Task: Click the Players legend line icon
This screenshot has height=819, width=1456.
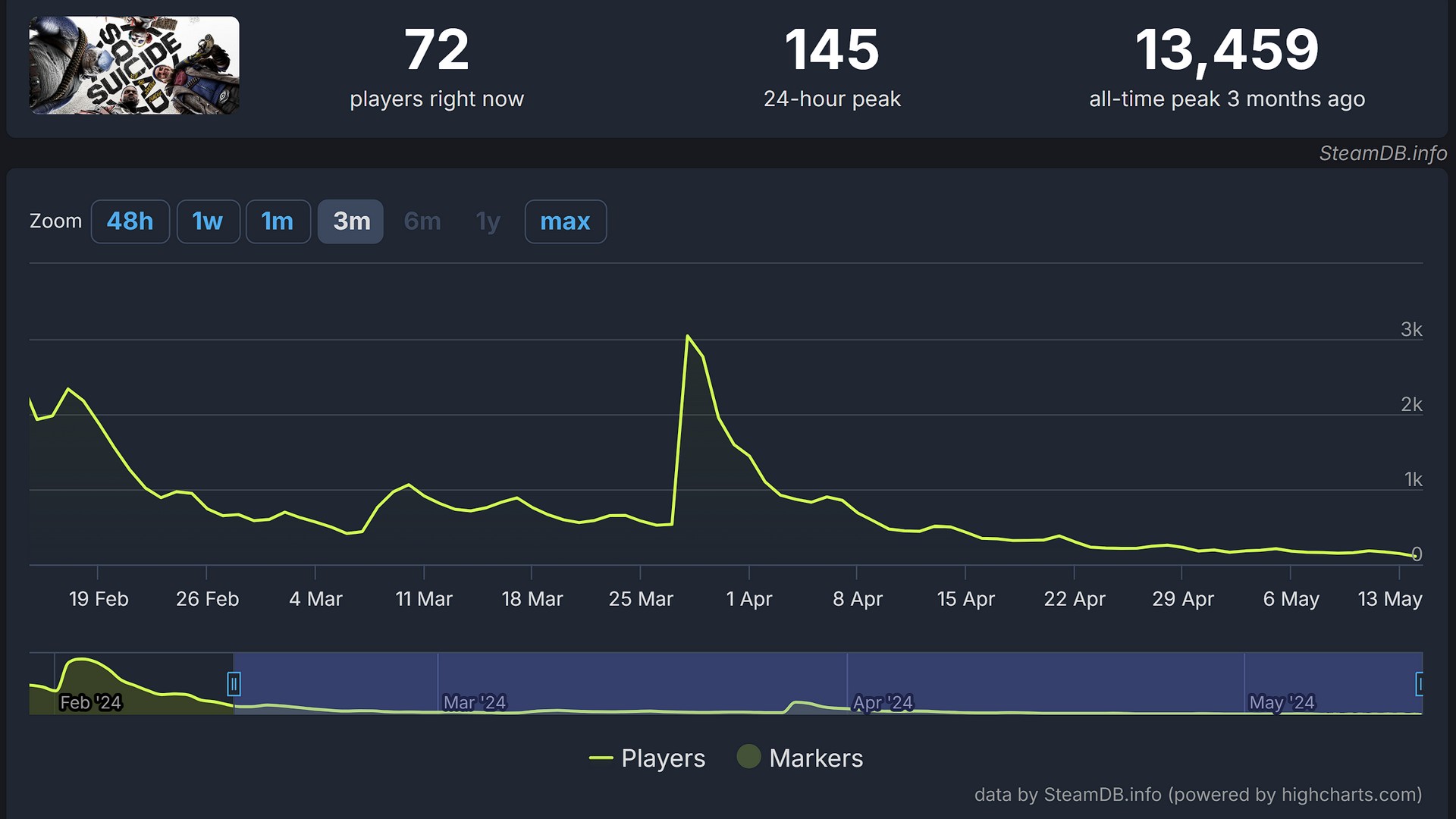Action: pos(601,758)
